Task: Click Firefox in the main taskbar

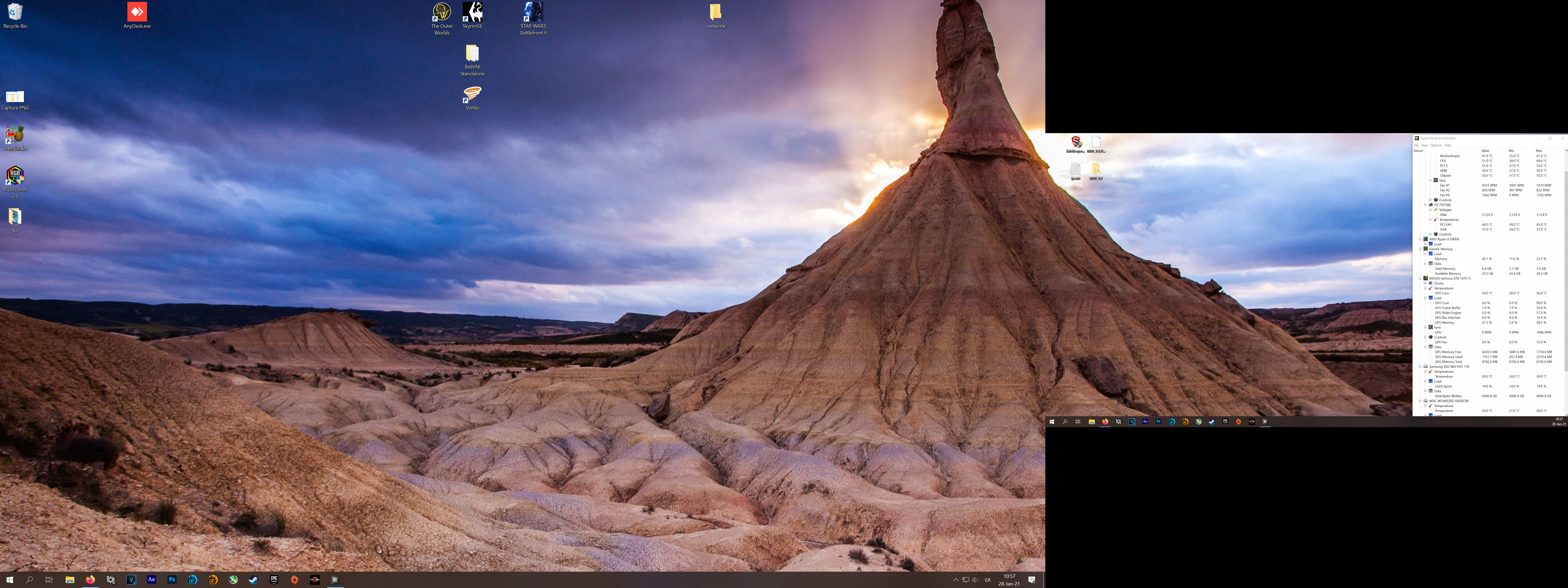Action: pos(90,580)
